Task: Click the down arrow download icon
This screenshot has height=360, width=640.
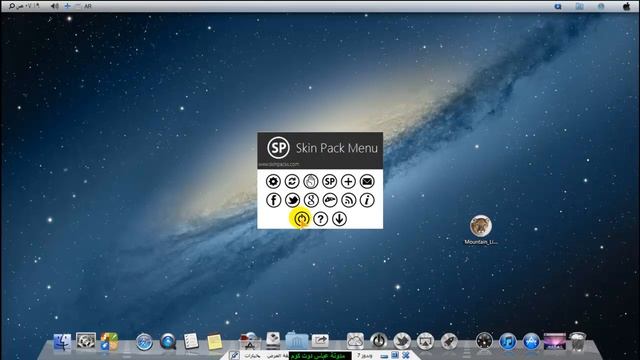Action: point(339,219)
